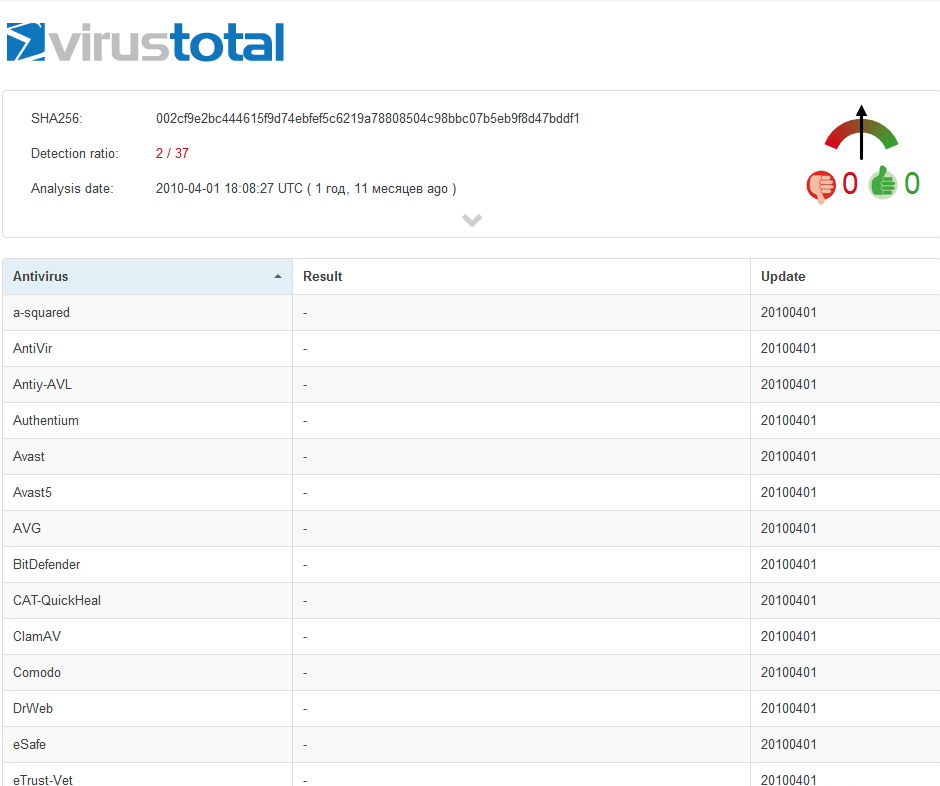
Task: Click the Comodo row name
Action: 37,672
